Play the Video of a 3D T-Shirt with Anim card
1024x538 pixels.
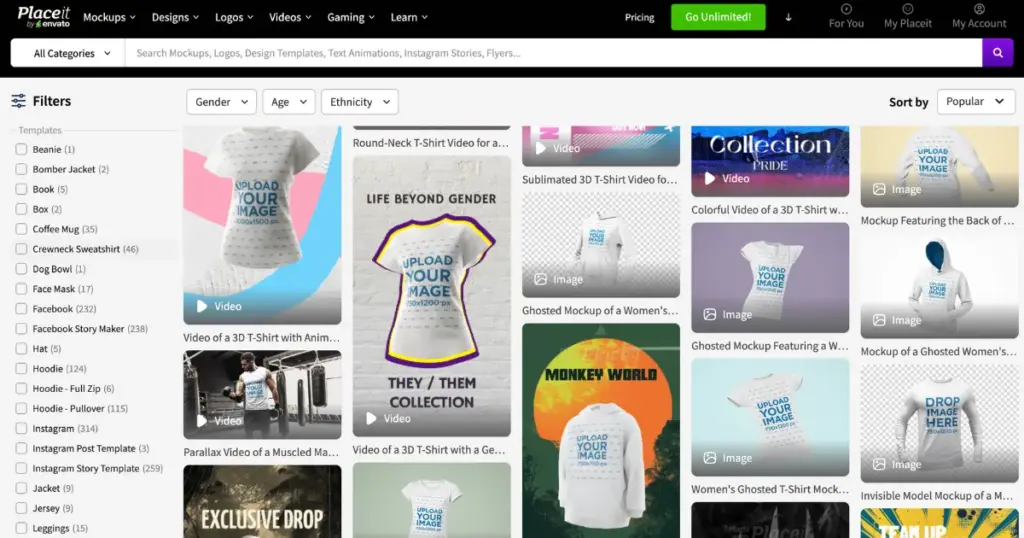[x=202, y=306]
